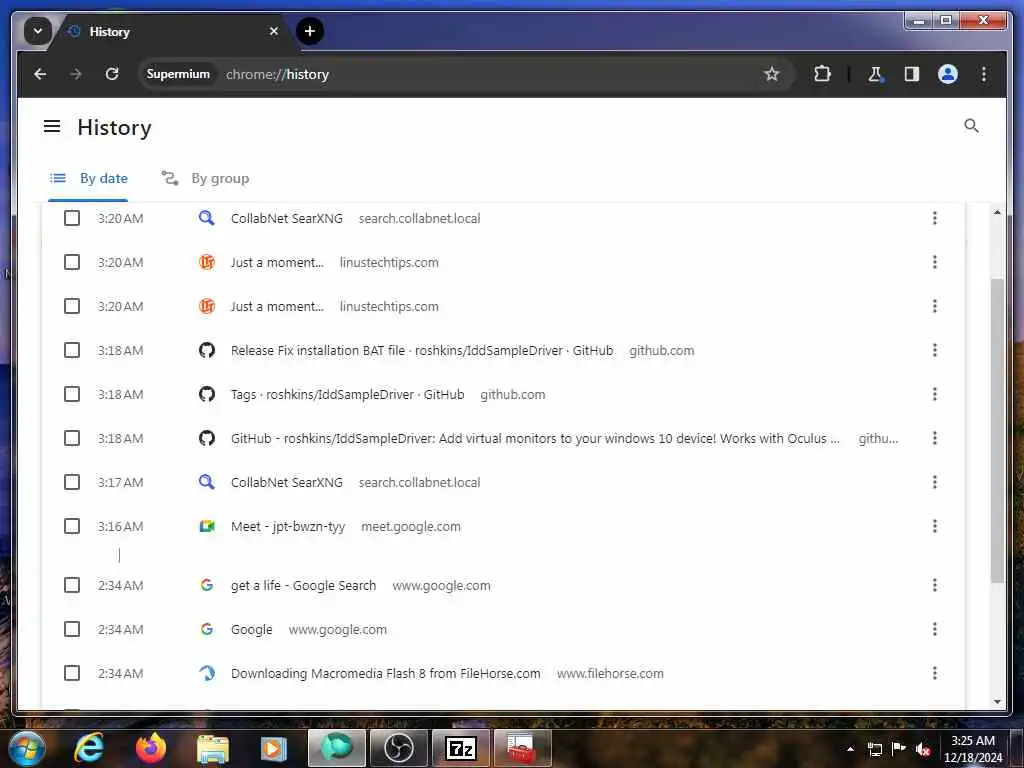This screenshot has width=1024, height=768.
Task: Open the Windows Start orb
Action: (26, 748)
